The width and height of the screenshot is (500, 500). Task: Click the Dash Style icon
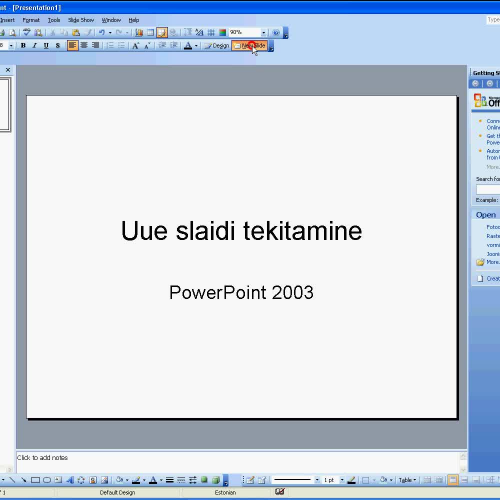(x=181, y=480)
